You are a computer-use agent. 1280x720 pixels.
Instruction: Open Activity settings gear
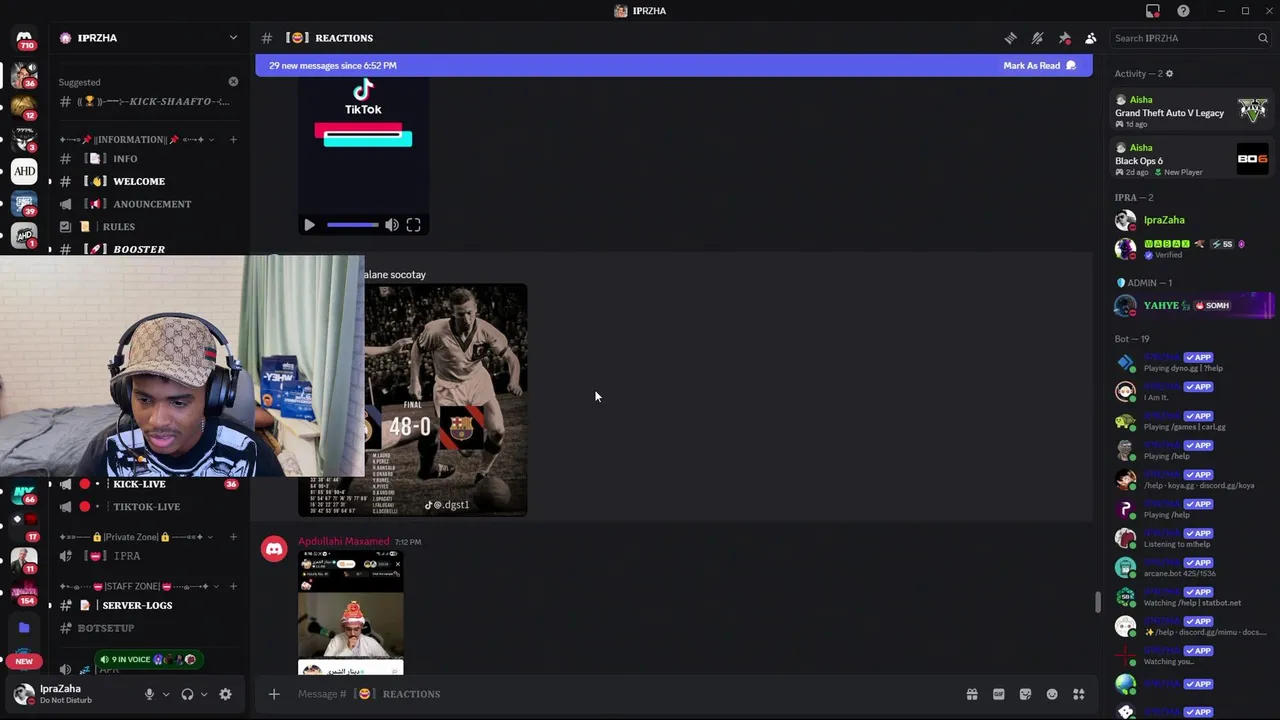(x=1169, y=74)
